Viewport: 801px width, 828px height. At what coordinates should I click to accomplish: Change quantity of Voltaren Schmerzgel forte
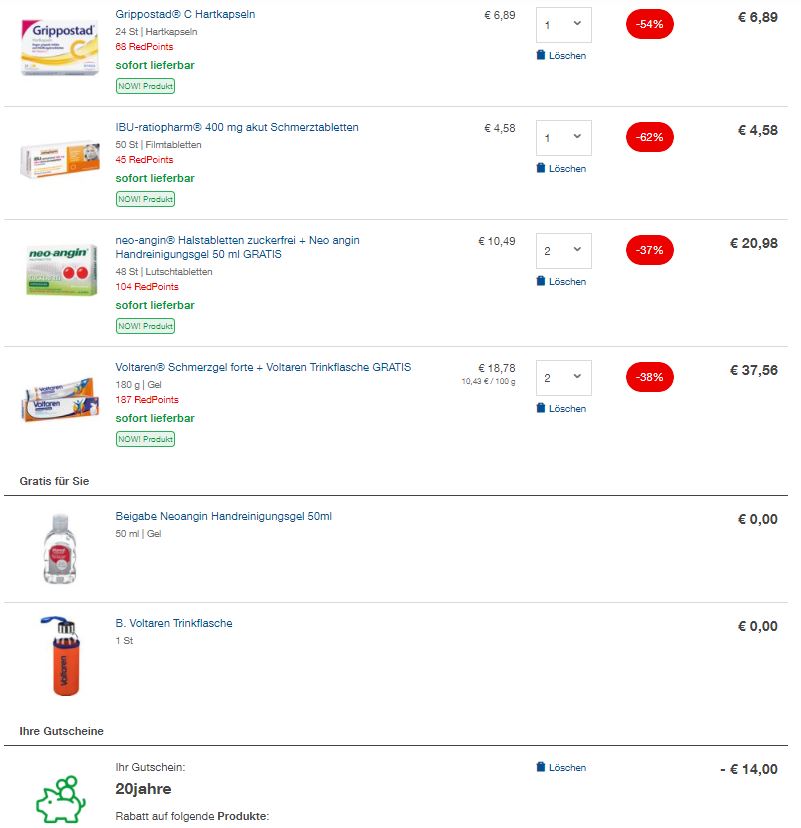[x=563, y=378]
